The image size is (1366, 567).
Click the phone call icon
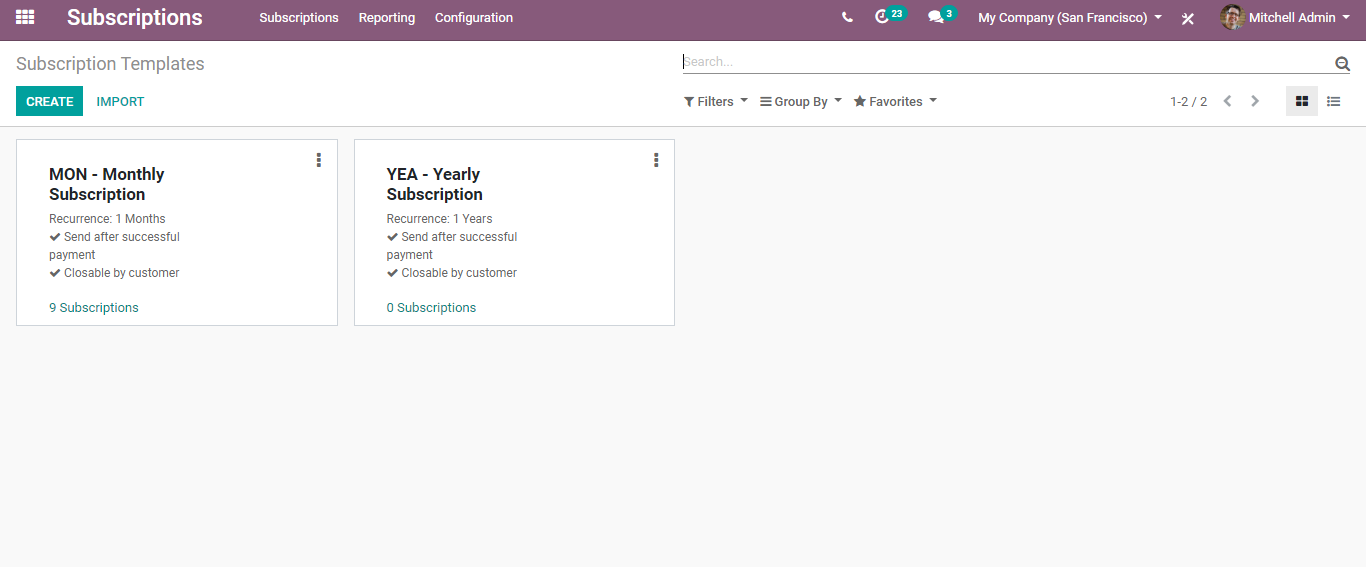coord(847,17)
